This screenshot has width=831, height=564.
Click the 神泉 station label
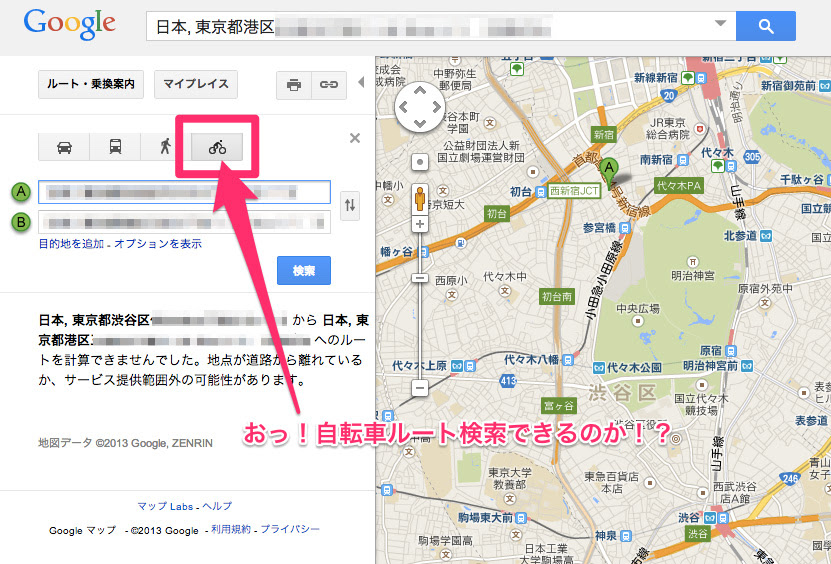coord(606,536)
